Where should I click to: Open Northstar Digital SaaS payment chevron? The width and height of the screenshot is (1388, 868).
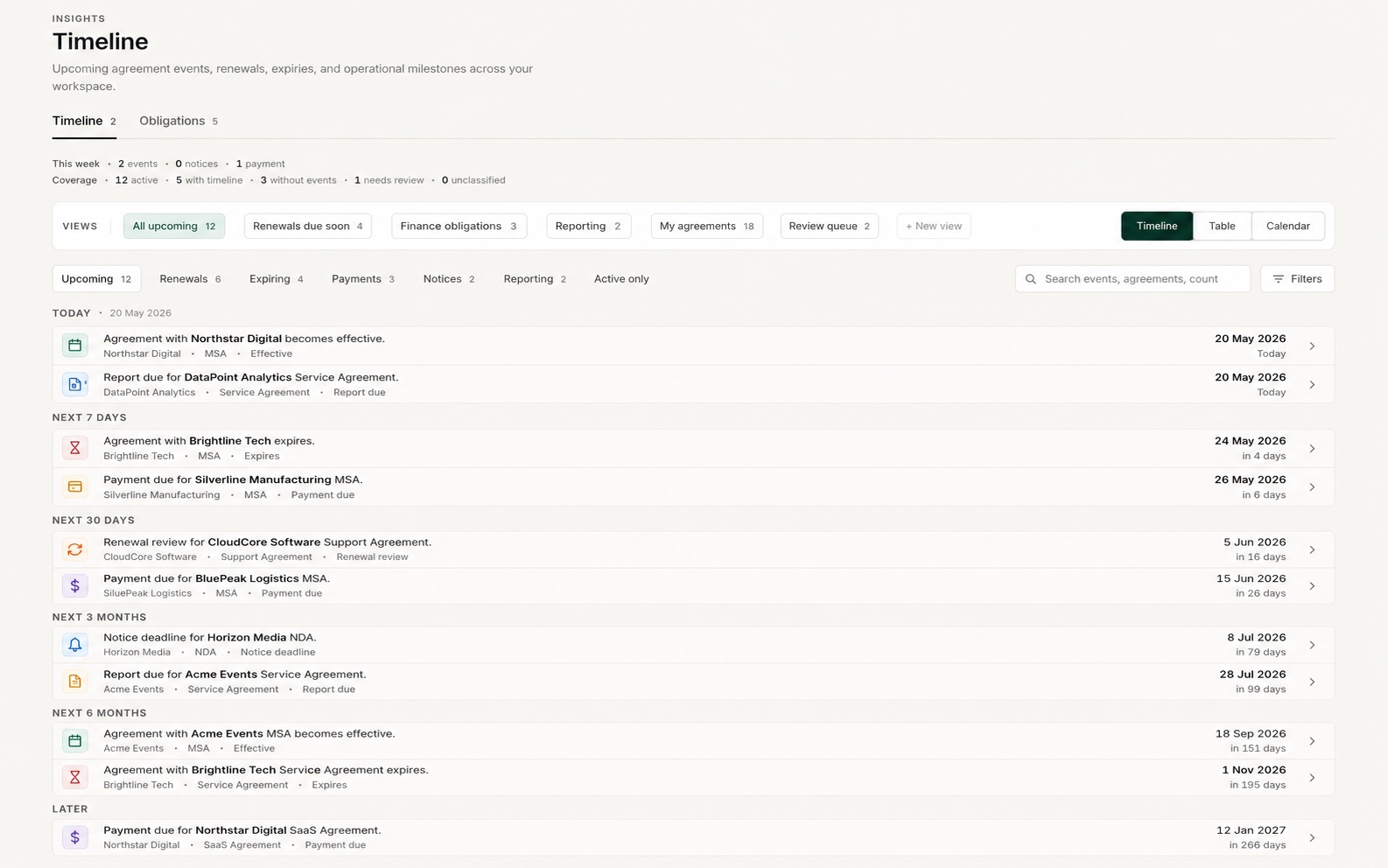[1312, 838]
